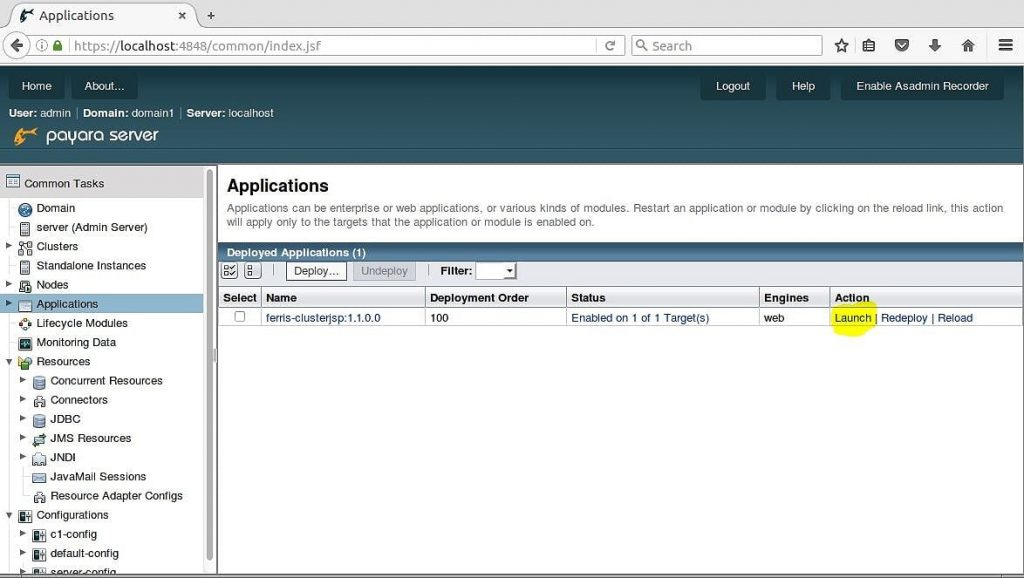Expand the Clusters tree node

click(8, 246)
